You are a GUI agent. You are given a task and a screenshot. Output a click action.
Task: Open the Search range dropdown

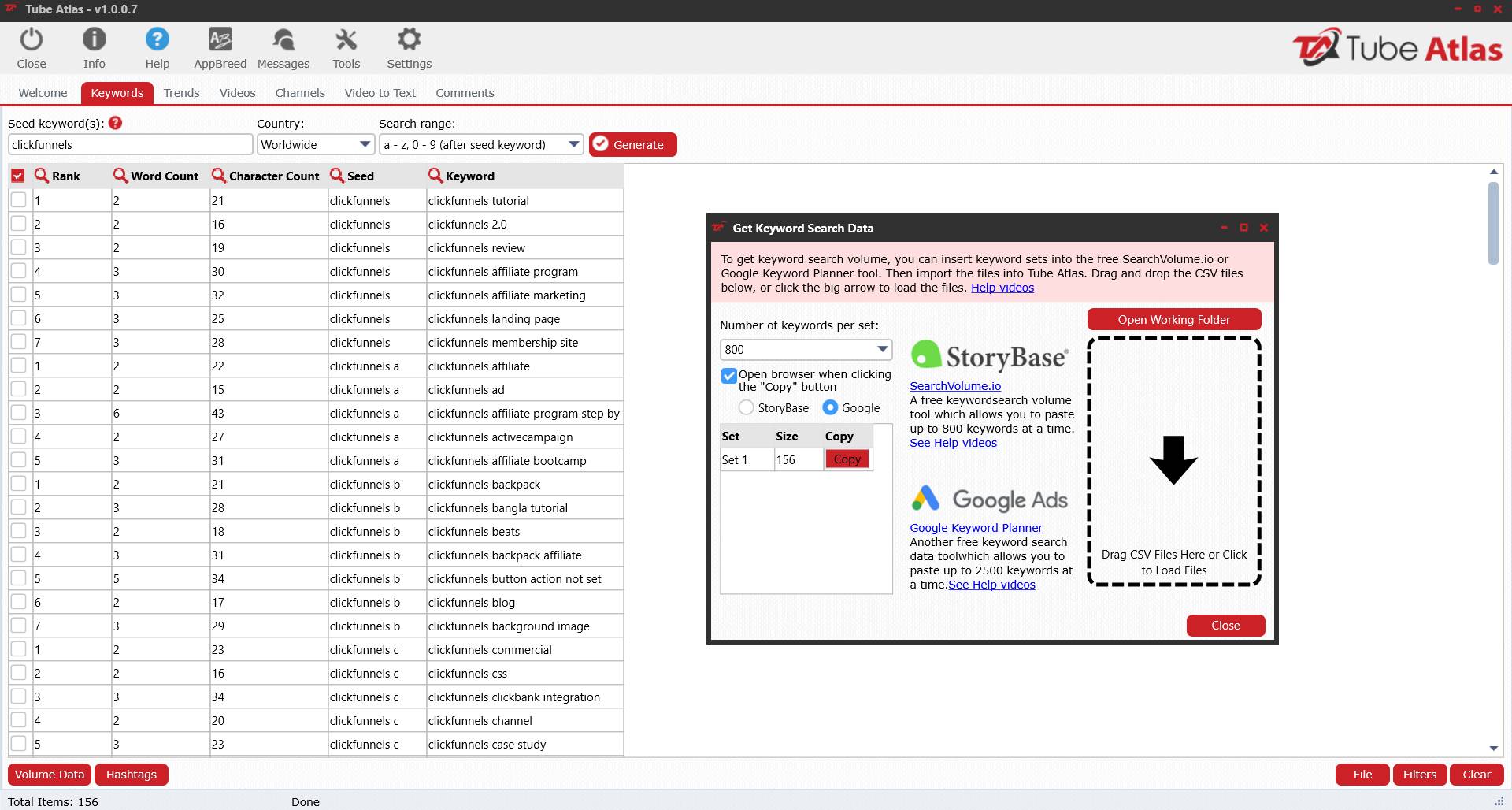481,144
